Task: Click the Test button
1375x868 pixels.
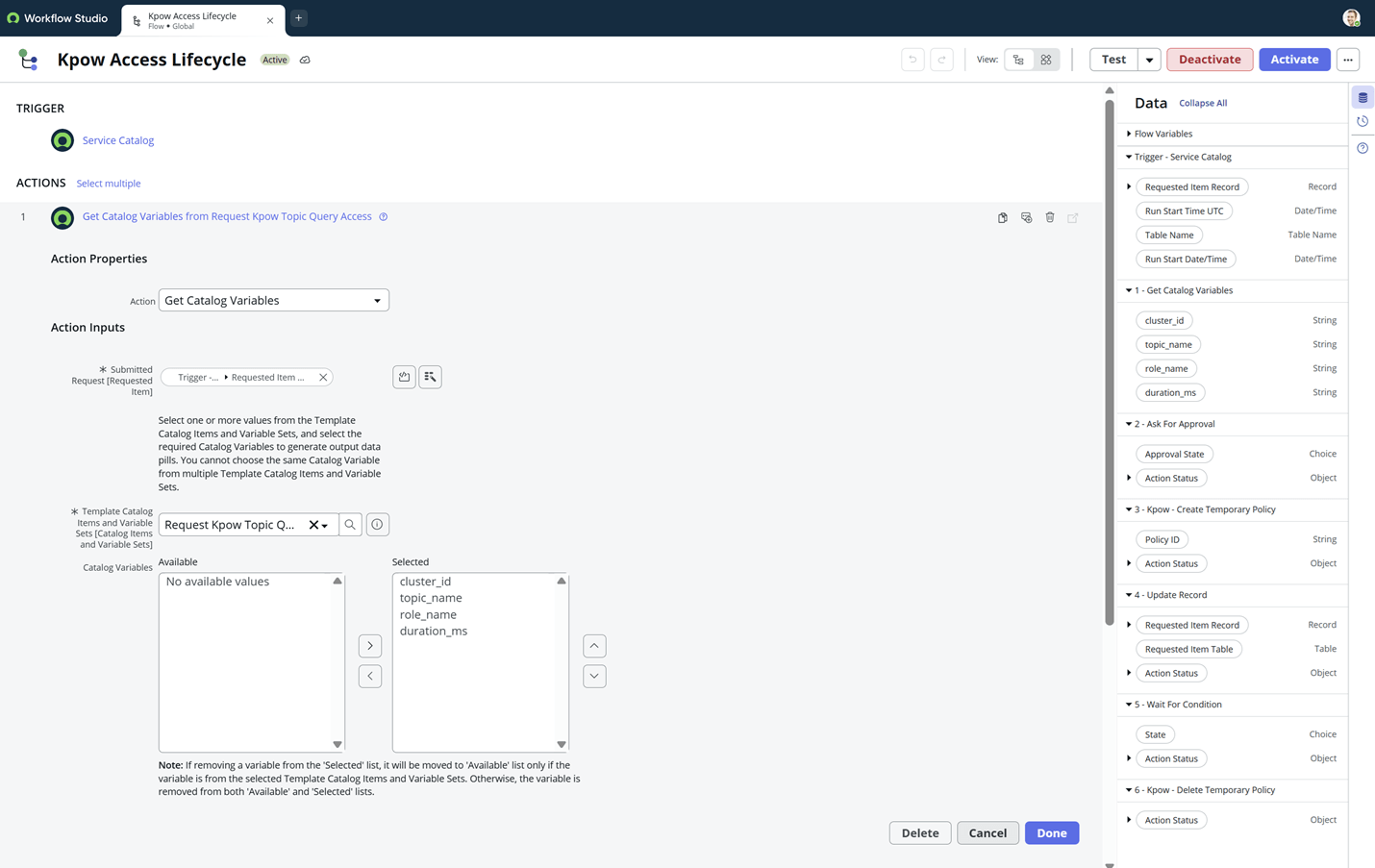Action: click(1113, 60)
